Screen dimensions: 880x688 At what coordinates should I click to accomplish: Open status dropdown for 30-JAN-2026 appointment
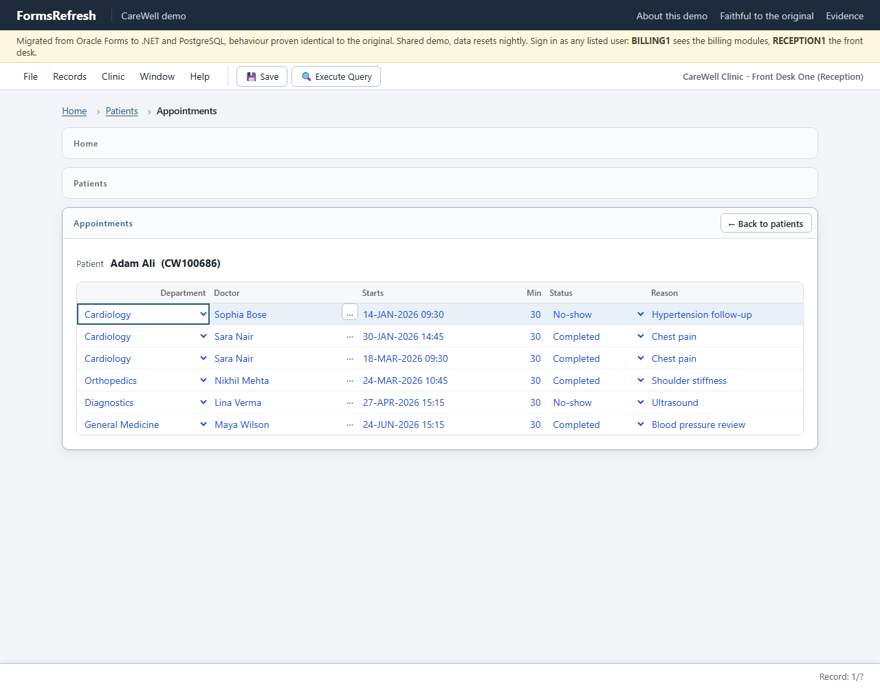(640, 336)
